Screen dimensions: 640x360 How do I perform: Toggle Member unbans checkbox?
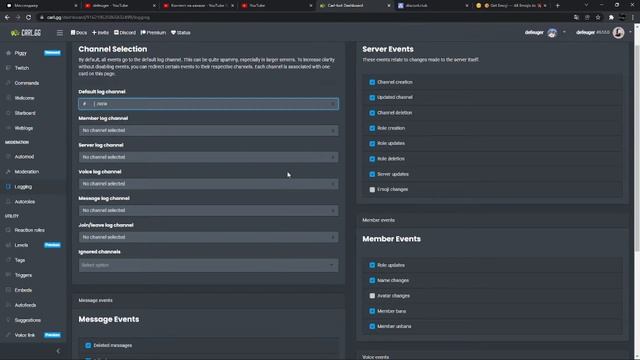[x=372, y=327]
